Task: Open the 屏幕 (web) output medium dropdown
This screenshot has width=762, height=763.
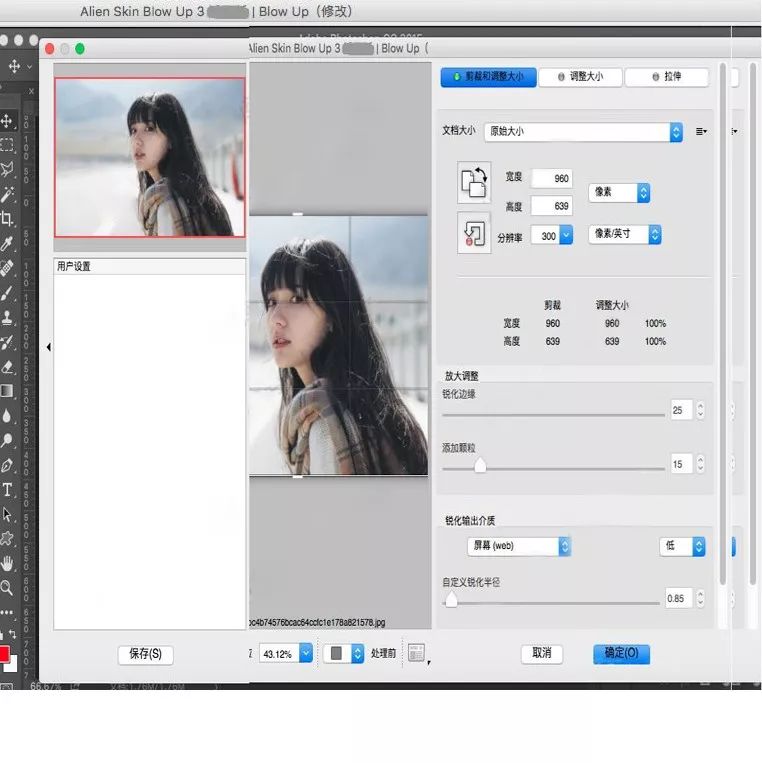Action: click(519, 546)
